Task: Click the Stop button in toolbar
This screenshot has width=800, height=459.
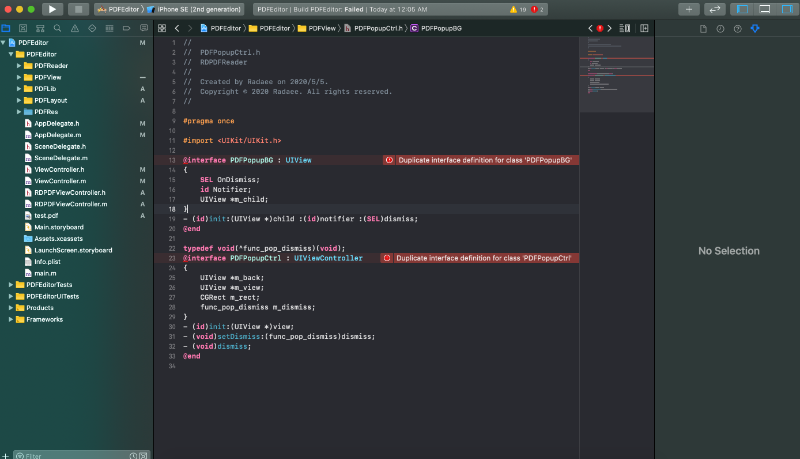Action: [x=80, y=9]
